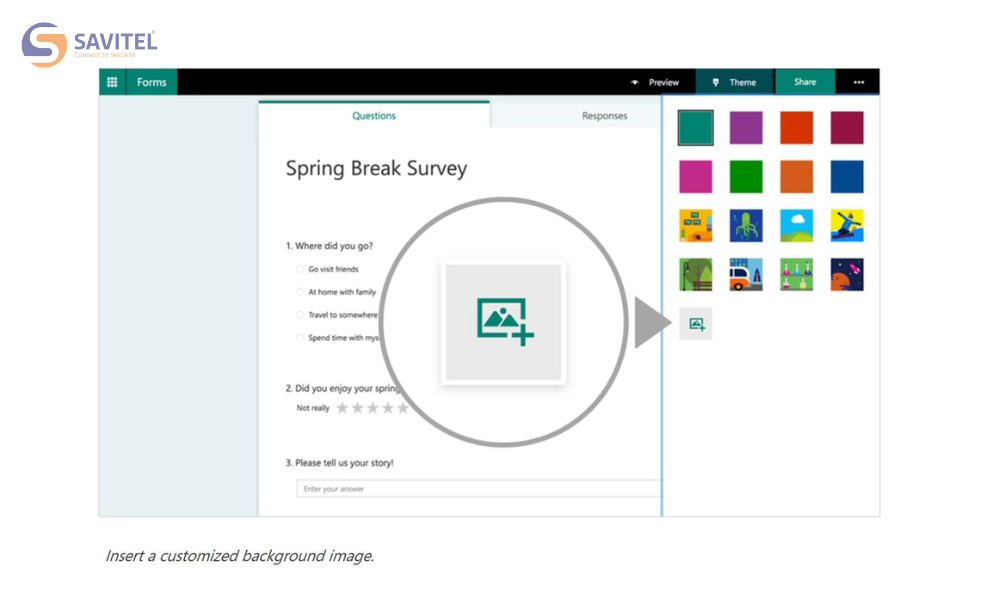
Task: Select the orange theme color swatch
Action: click(x=797, y=177)
